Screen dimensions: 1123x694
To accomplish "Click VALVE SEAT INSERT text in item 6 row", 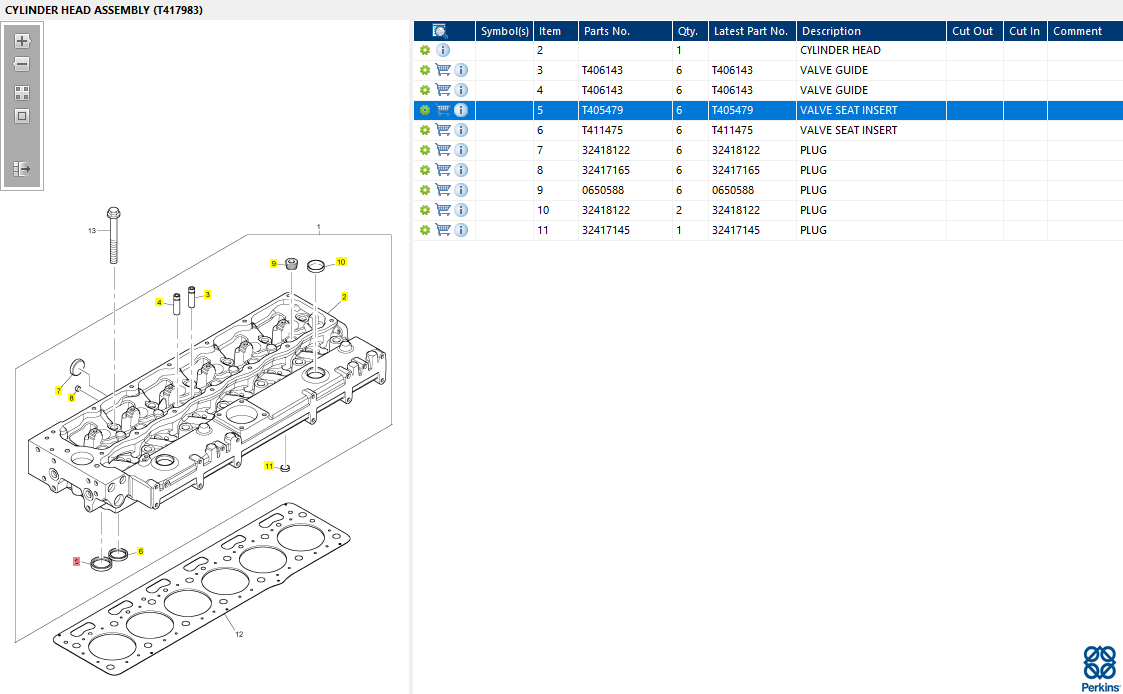I will tap(848, 130).
